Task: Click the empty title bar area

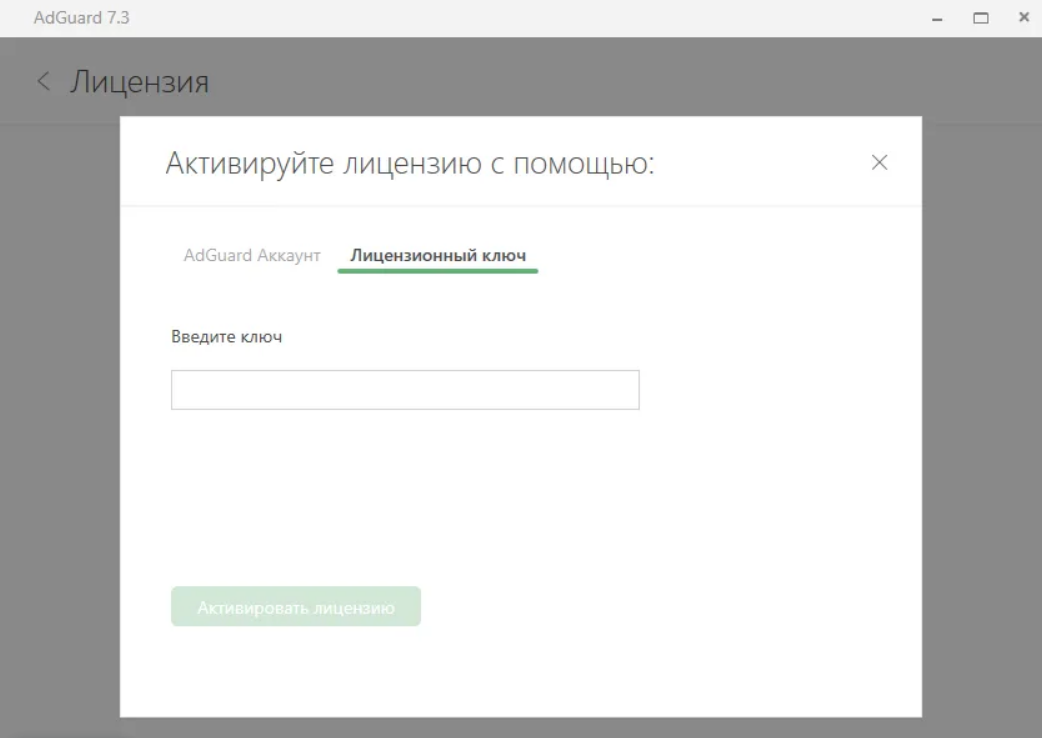Action: (x=500, y=18)
